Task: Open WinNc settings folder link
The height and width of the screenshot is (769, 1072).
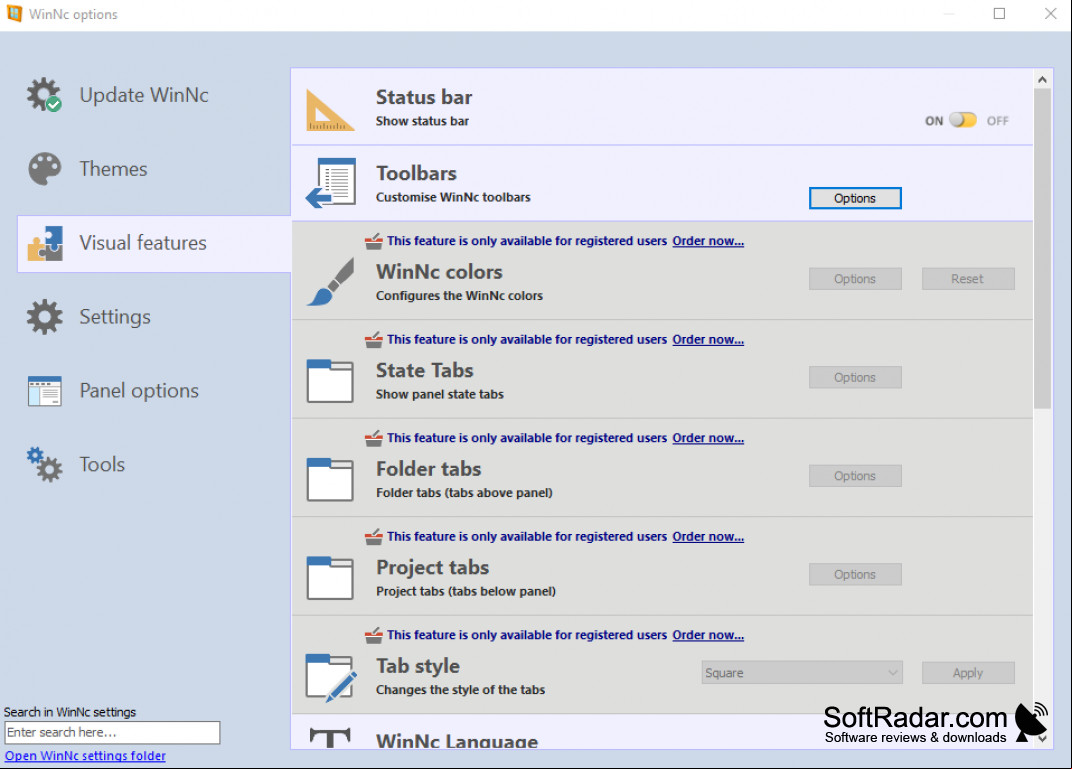Action: 85,755
